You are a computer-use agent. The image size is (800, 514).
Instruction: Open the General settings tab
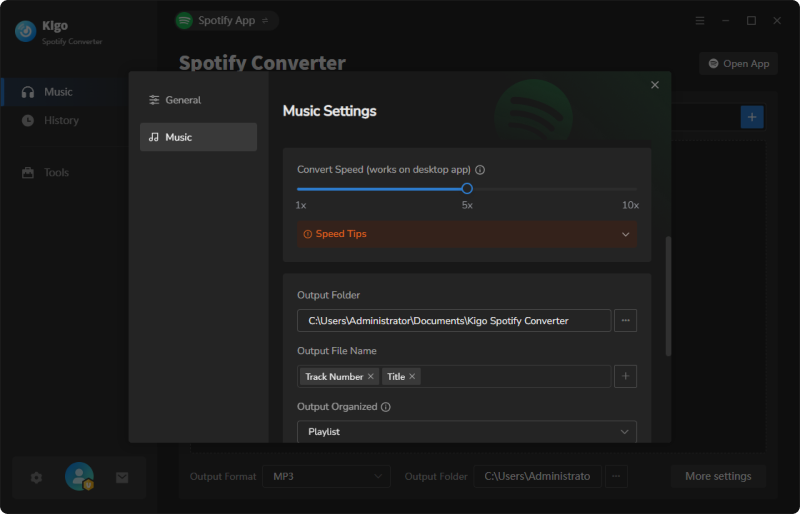[x=198, y=100]
